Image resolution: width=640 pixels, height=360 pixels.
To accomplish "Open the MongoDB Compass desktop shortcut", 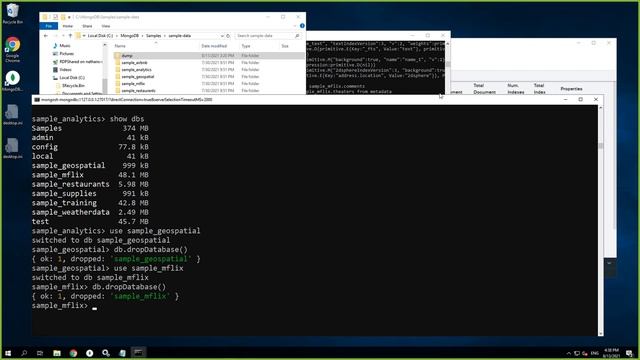I will coord(12,81).
